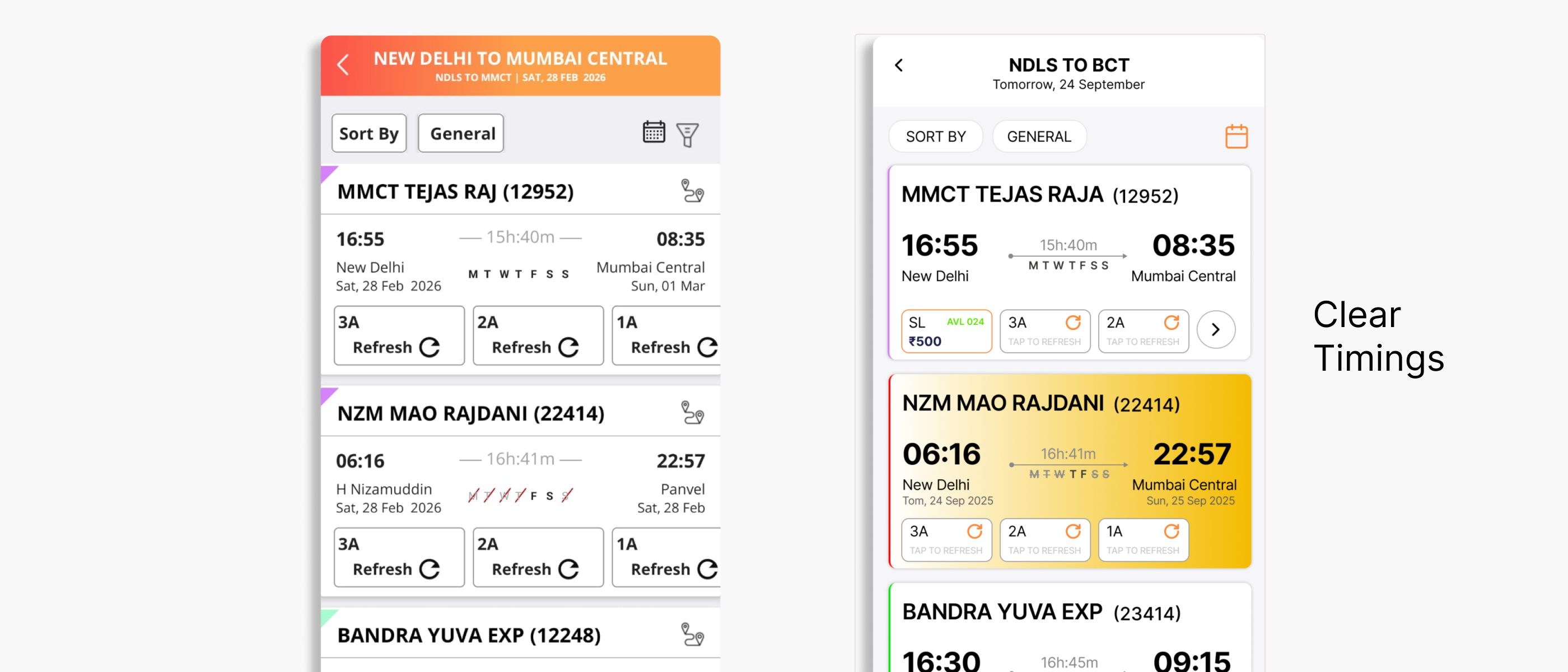
Task: Refresh 1A availability for MMCT Tejas Raj (left design)
Action: pyautogui.click(x=666, y=336)
